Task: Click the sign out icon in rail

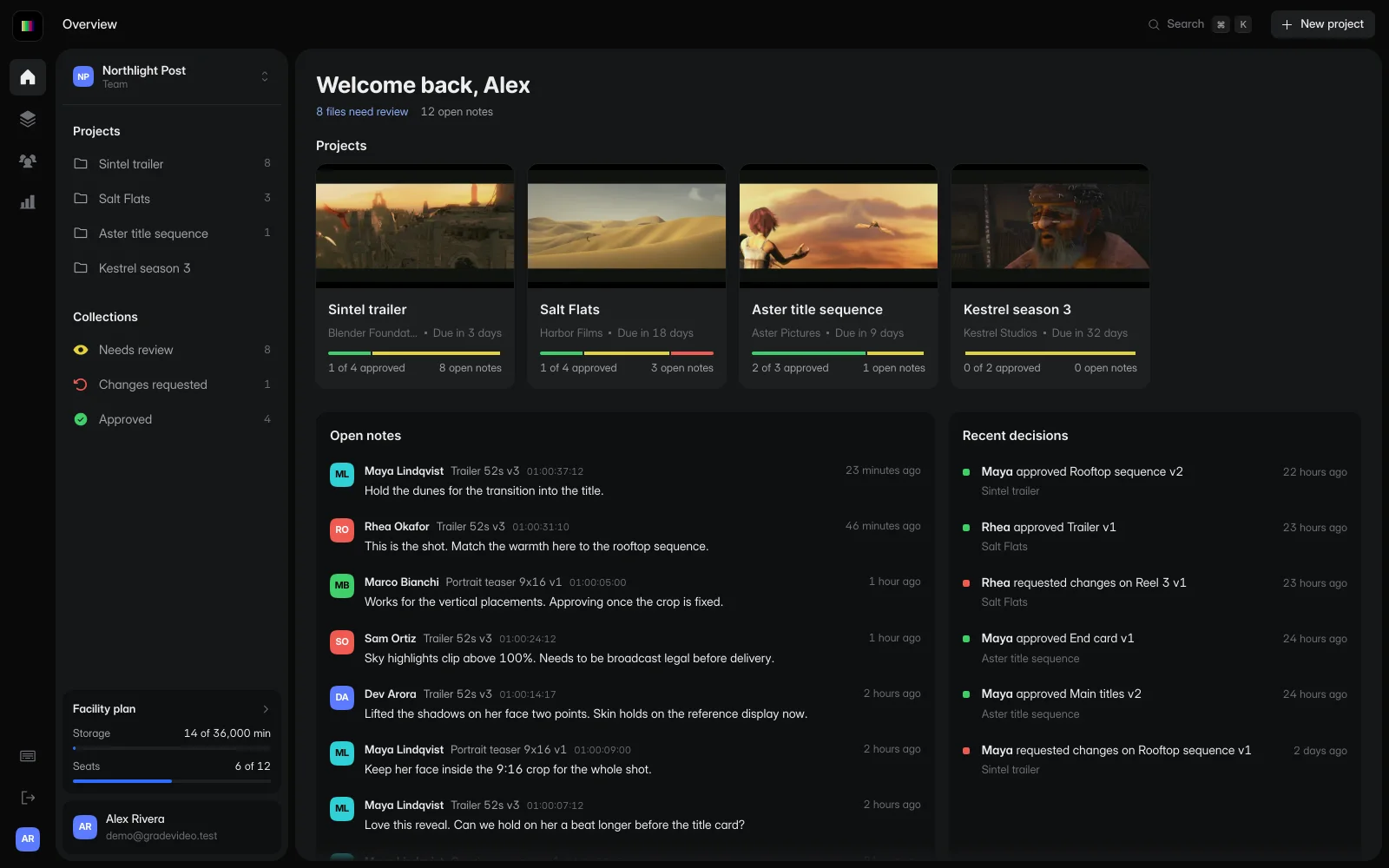Action: coord(28,798)
